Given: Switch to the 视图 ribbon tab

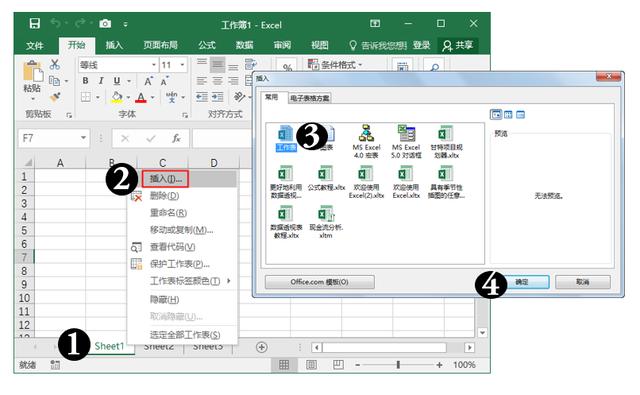Looking at the screenshot, I should pyautogui.click(x=320, y=45).
